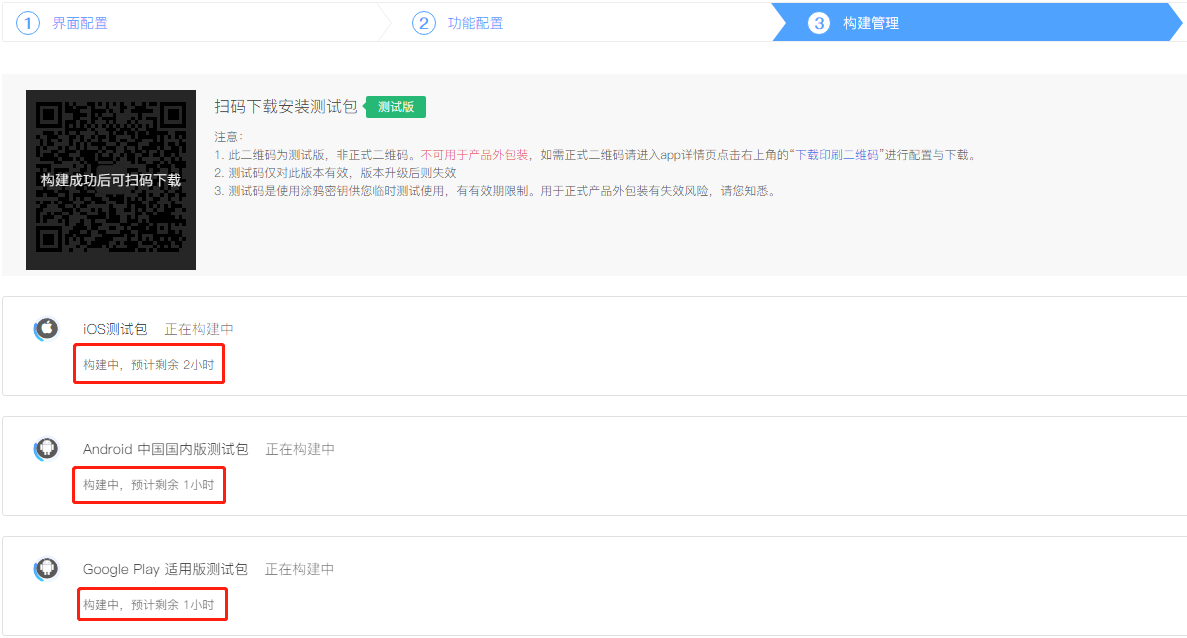Image resolution: width=1187 pixels, height=638 pixels.
Task: Click the 注意: label
Action: pos(229,137)
